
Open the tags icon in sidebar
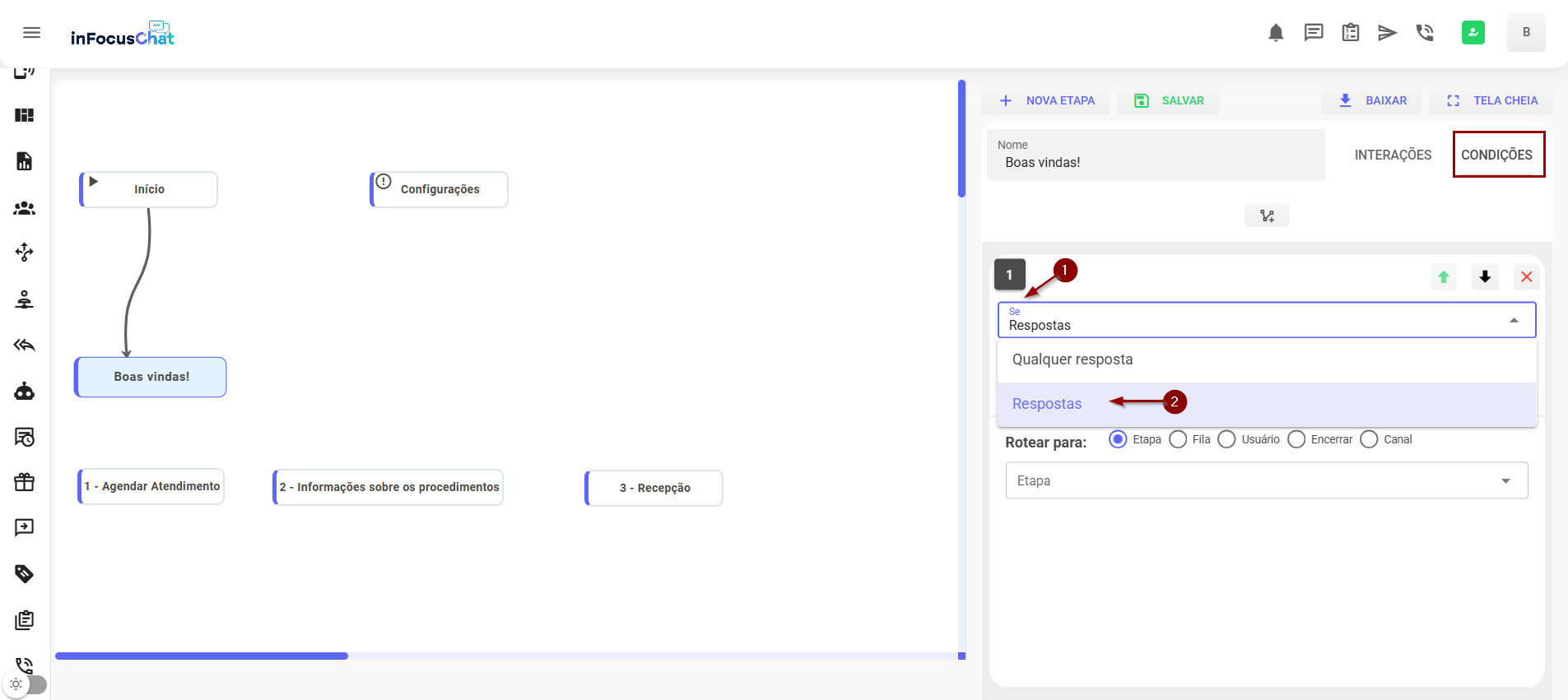coord(25,573)
